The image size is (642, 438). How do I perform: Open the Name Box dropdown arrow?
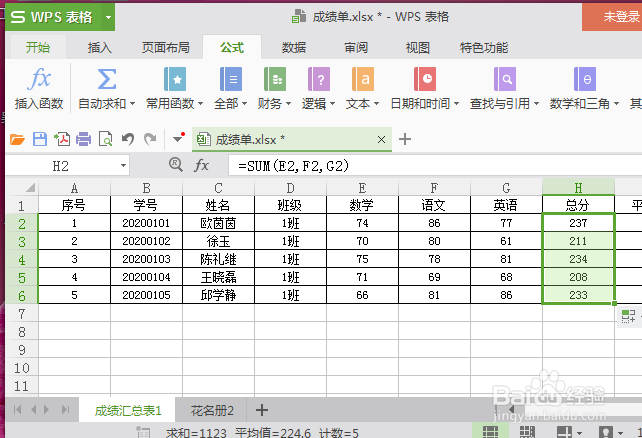point(123,166)
